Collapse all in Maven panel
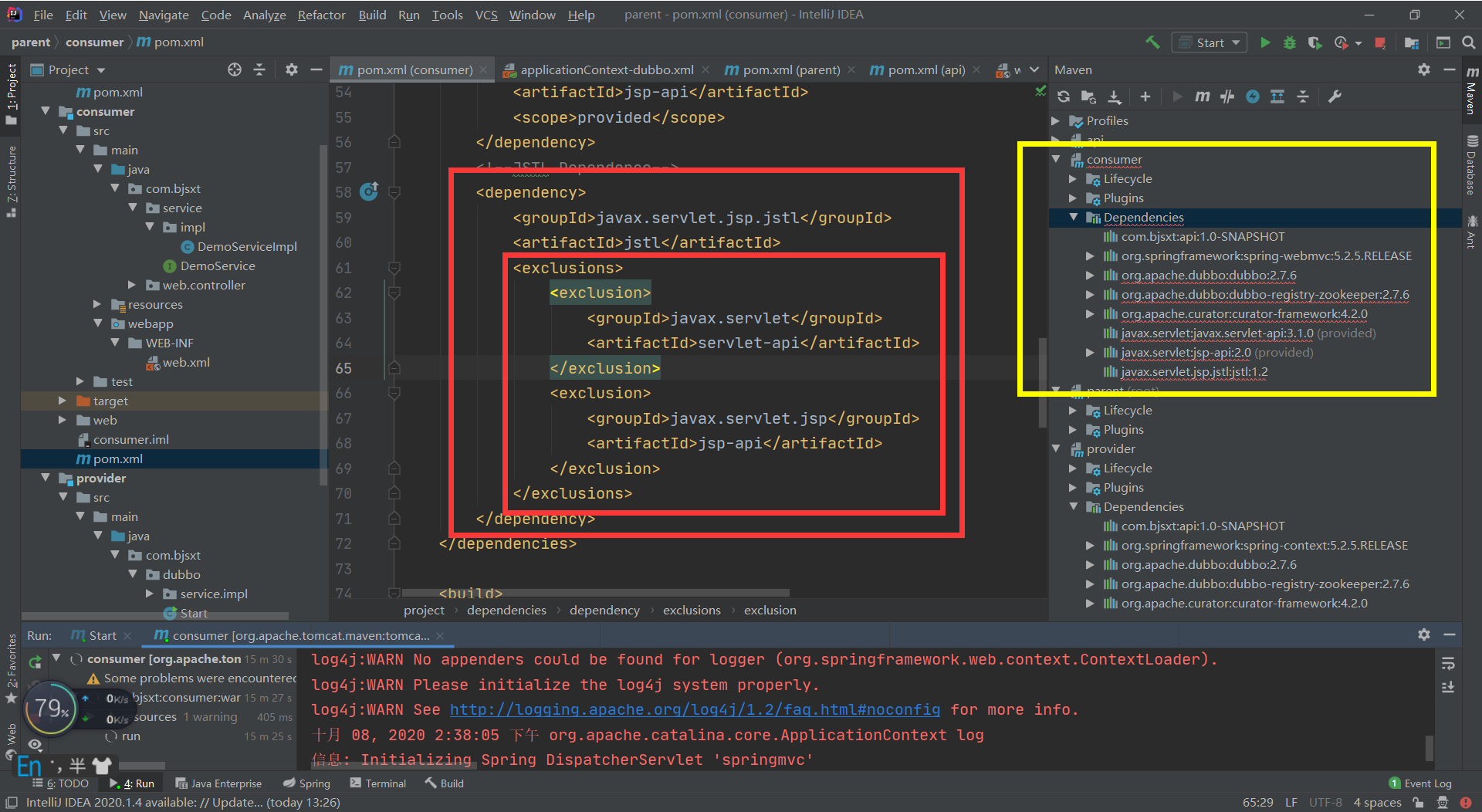This screenshot has height=812, width=1482. coord(1303,96)
